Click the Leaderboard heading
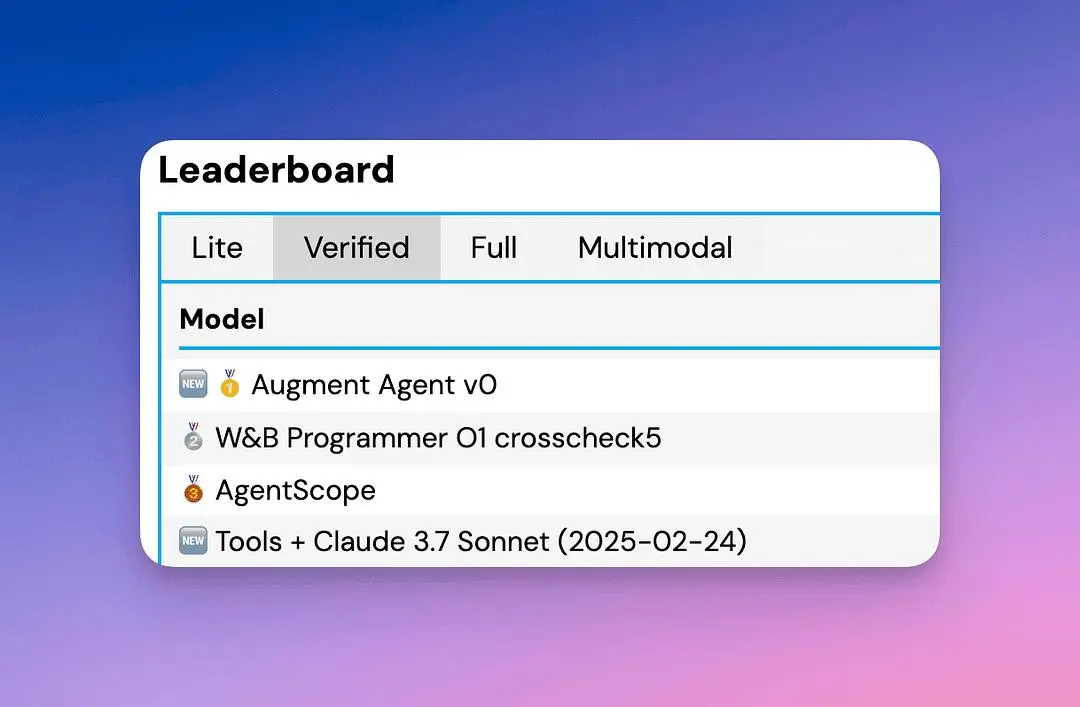Viewport: 1080px width, 707px height. pyautogui.click(x=276, y=170)
